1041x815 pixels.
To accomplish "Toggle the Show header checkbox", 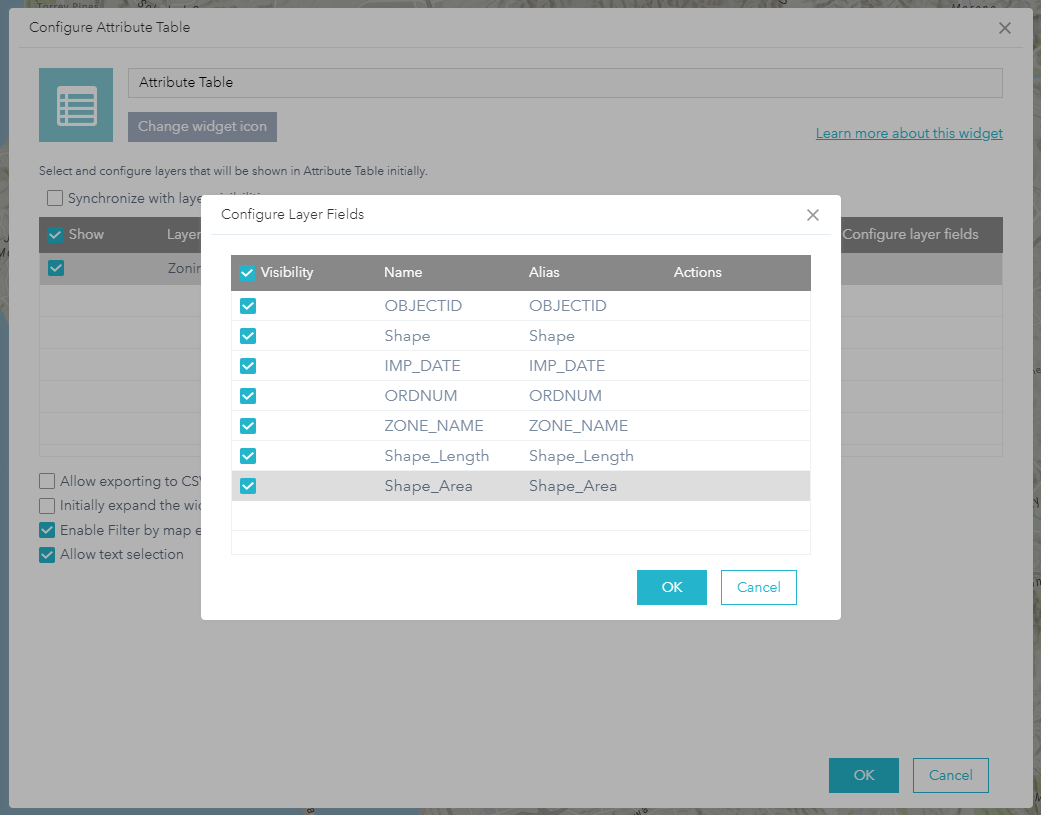I will tap(55, 234).
